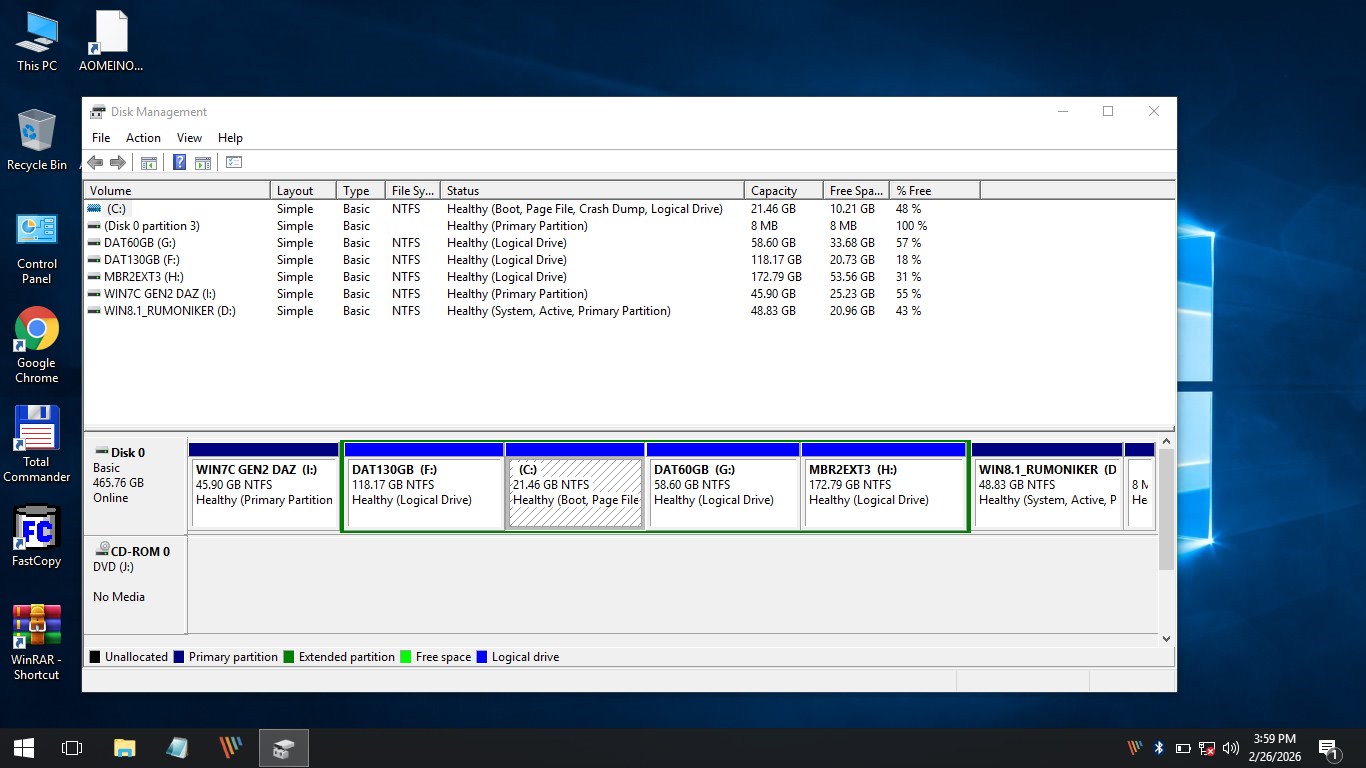
Task: Click the network disconnected tray icon
Action: [1207, 748]
